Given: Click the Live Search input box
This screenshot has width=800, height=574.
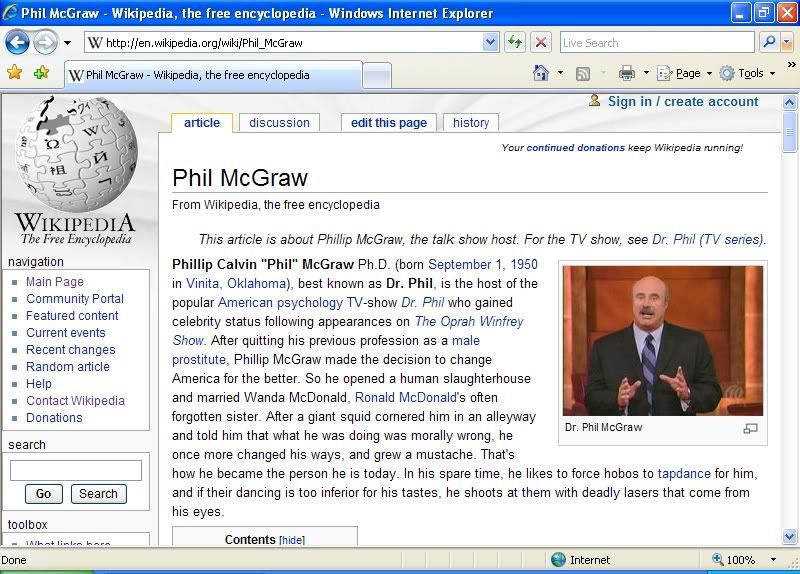Looking at the screenshot, I should pyautogui.click(x=657, y=42).
